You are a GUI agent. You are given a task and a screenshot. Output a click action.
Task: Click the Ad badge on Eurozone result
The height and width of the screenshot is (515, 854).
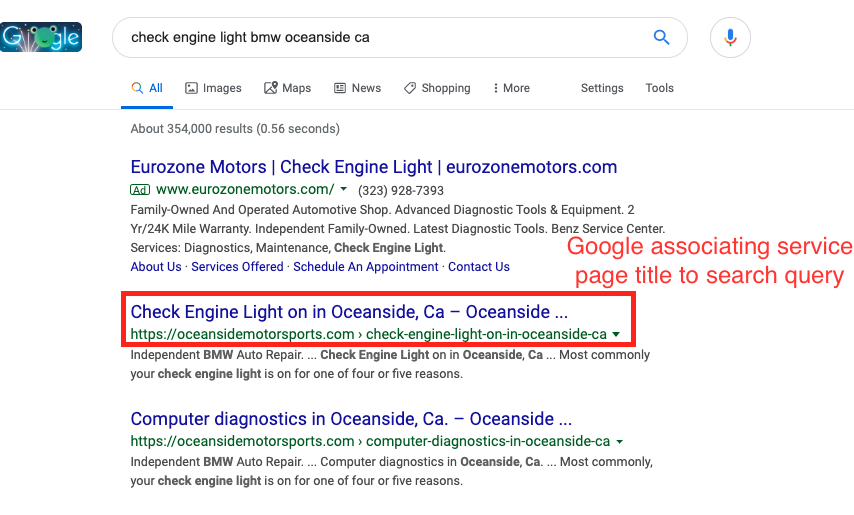tap(140, 190)
